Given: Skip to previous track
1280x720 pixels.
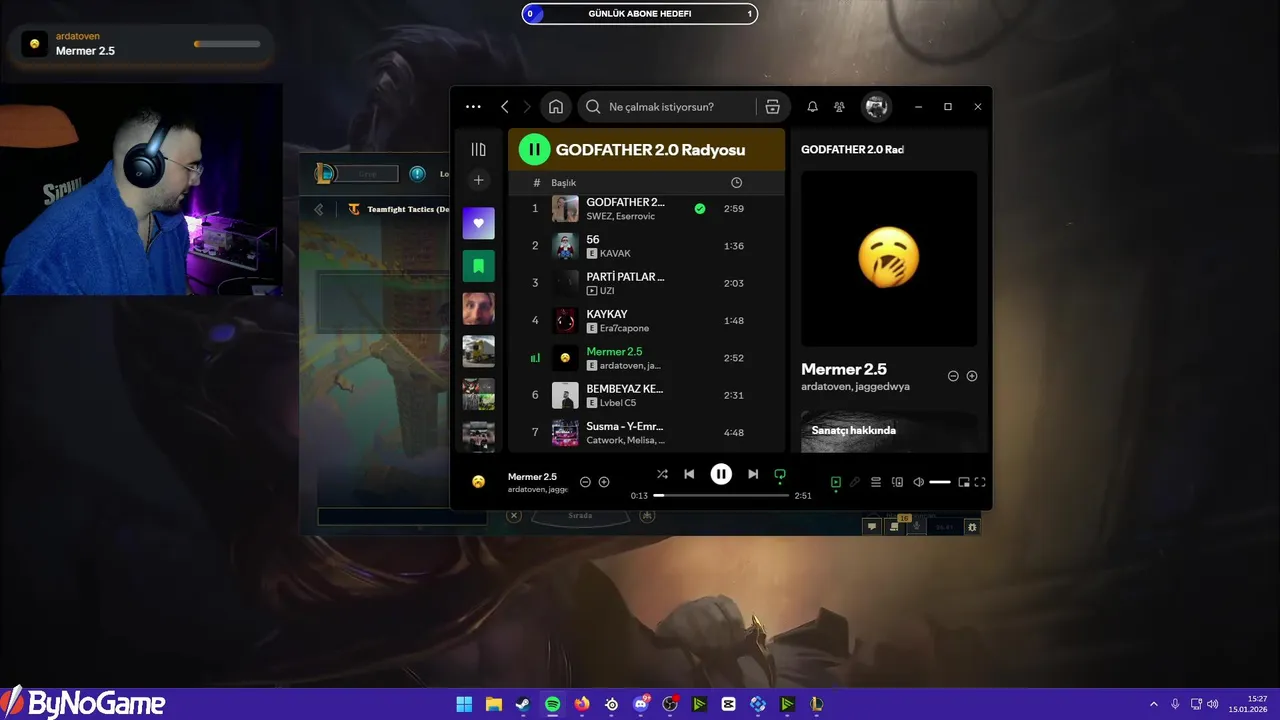Looking at the screenshot, I should (689, 474).
